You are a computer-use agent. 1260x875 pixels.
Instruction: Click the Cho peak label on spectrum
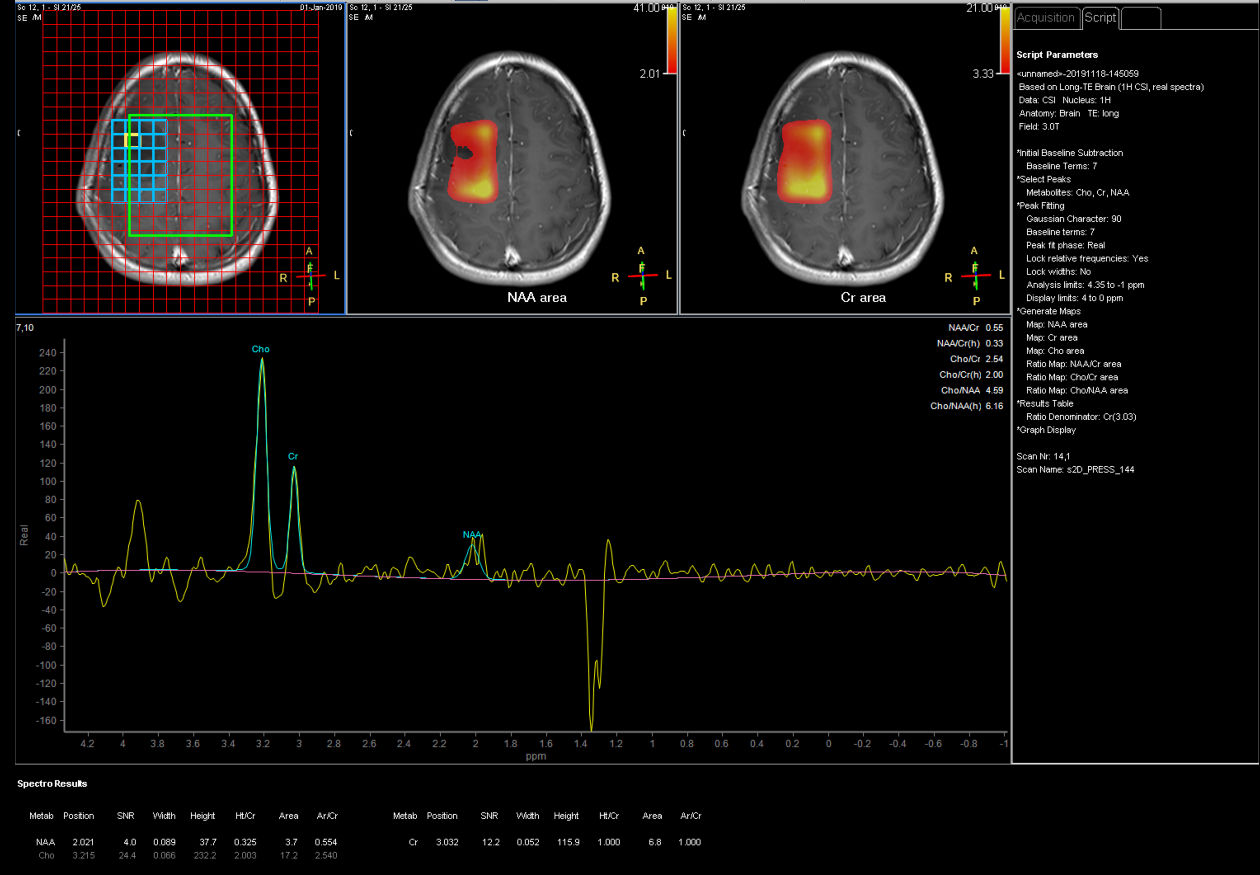260,349
